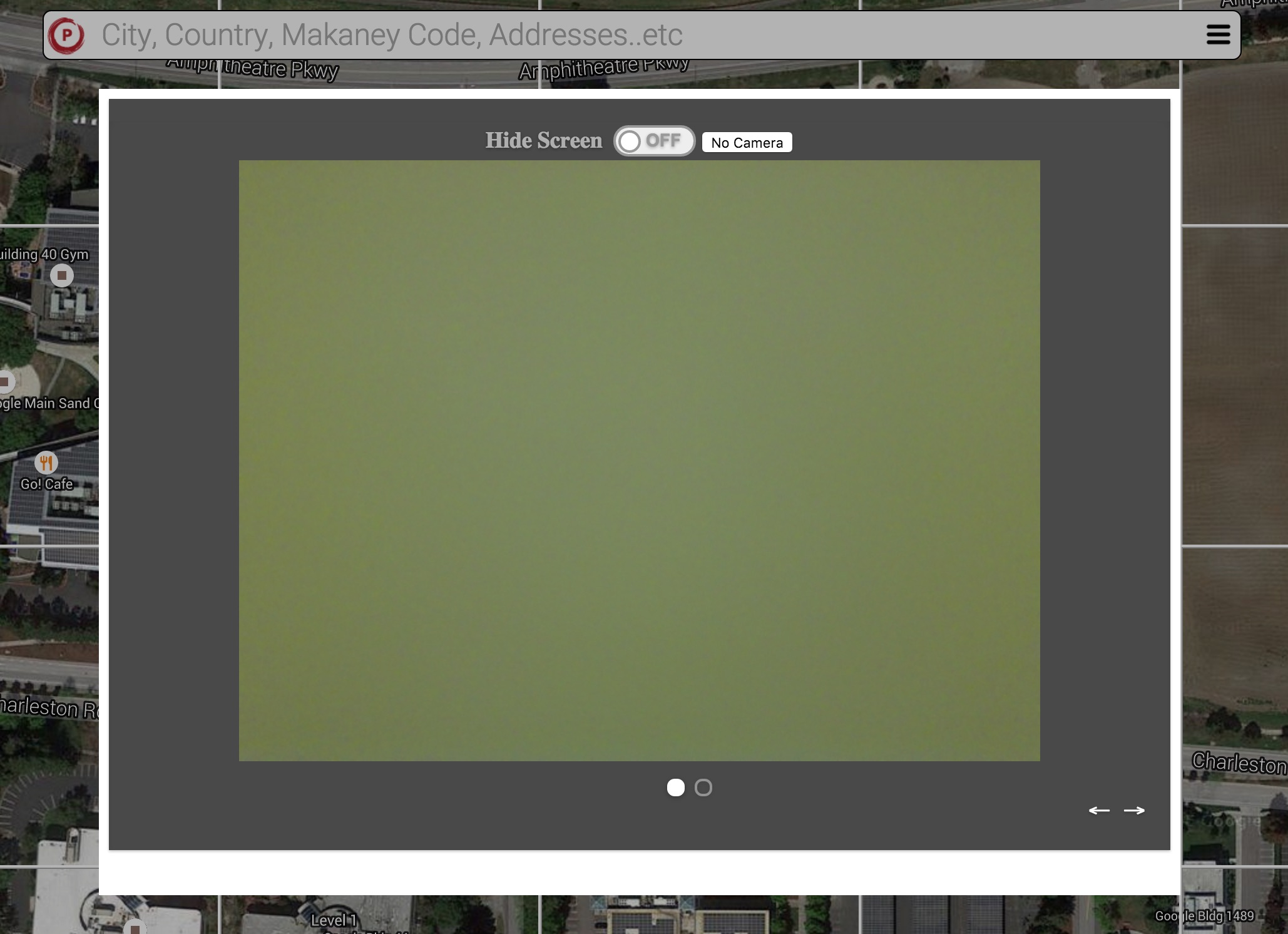Screen dimensions: 1288x934
Task: Advance to next slide with right arrow
Action: pyautogui.click(x=1134, y=811)
